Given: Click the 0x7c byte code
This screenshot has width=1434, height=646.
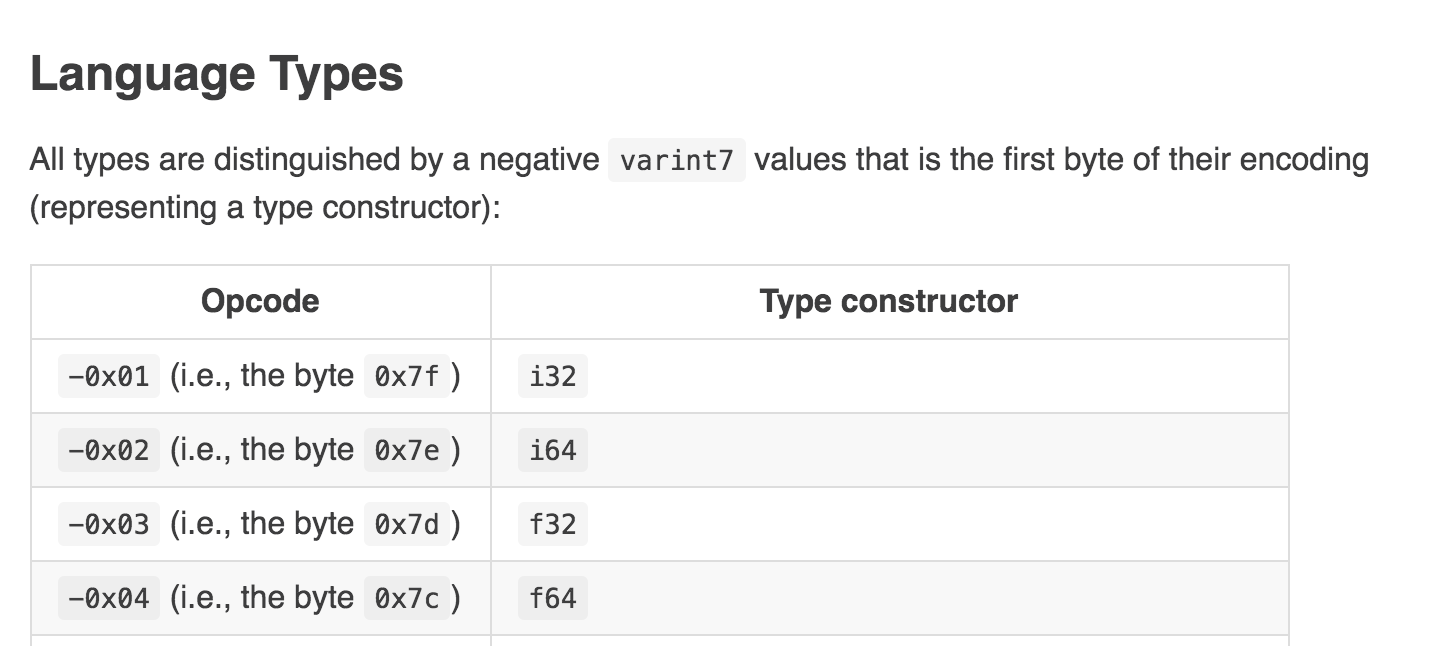Looking at the screenshot, I should pyautogui.click(x=407, y=598).
